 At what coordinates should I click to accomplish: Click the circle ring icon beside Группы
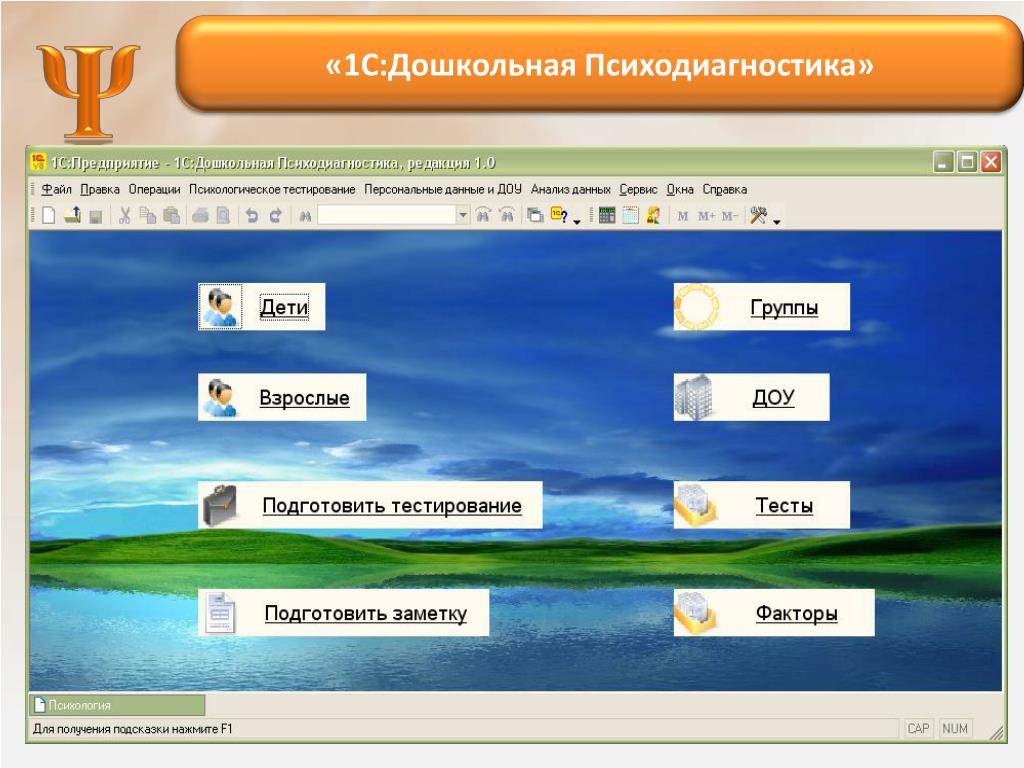coord(697,306)
